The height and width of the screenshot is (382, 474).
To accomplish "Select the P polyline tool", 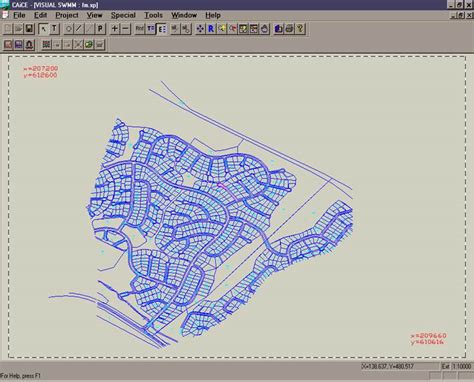I will click(100, 29).
